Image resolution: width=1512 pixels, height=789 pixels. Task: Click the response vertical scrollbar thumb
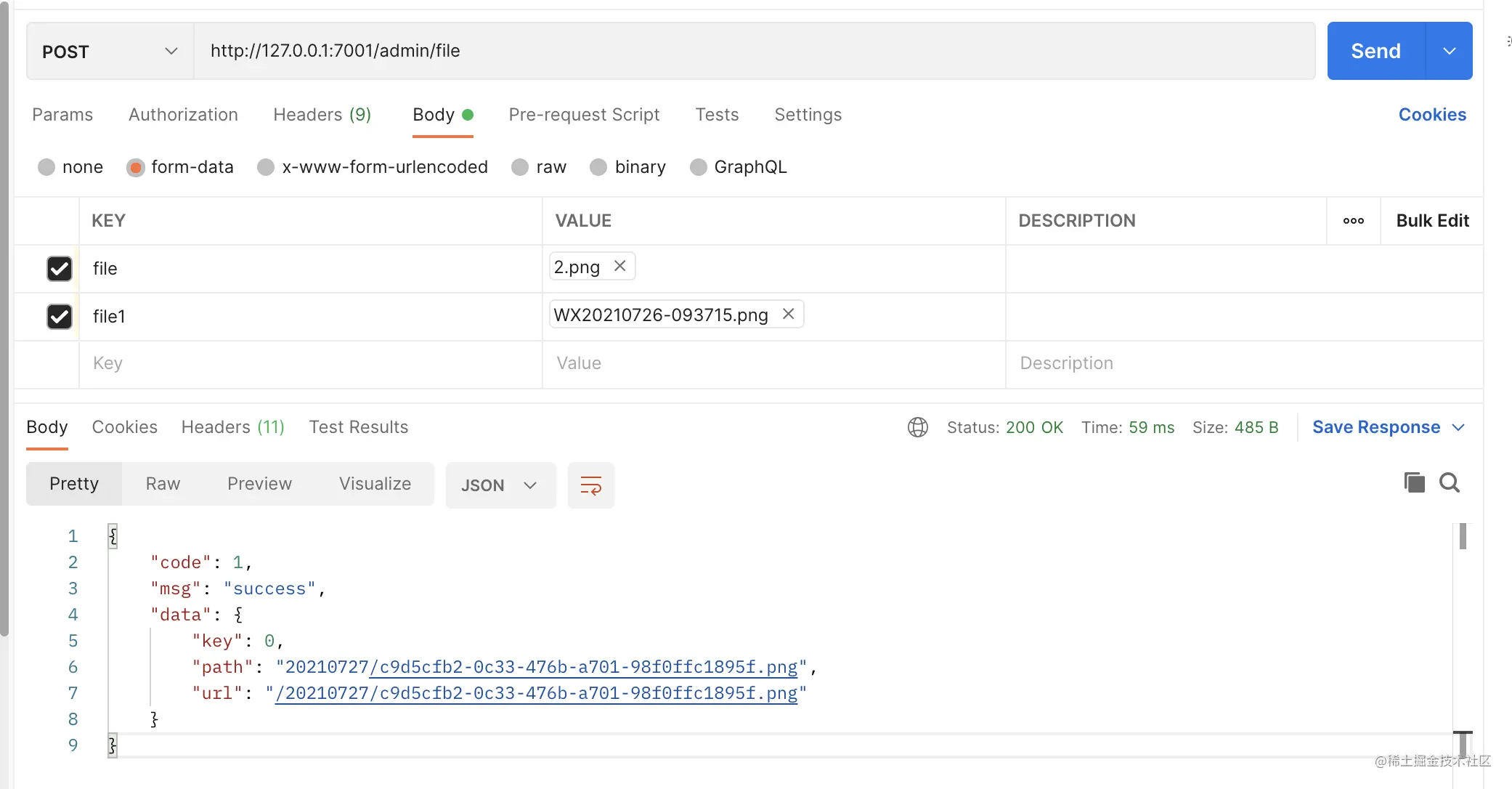point(1463,536)
